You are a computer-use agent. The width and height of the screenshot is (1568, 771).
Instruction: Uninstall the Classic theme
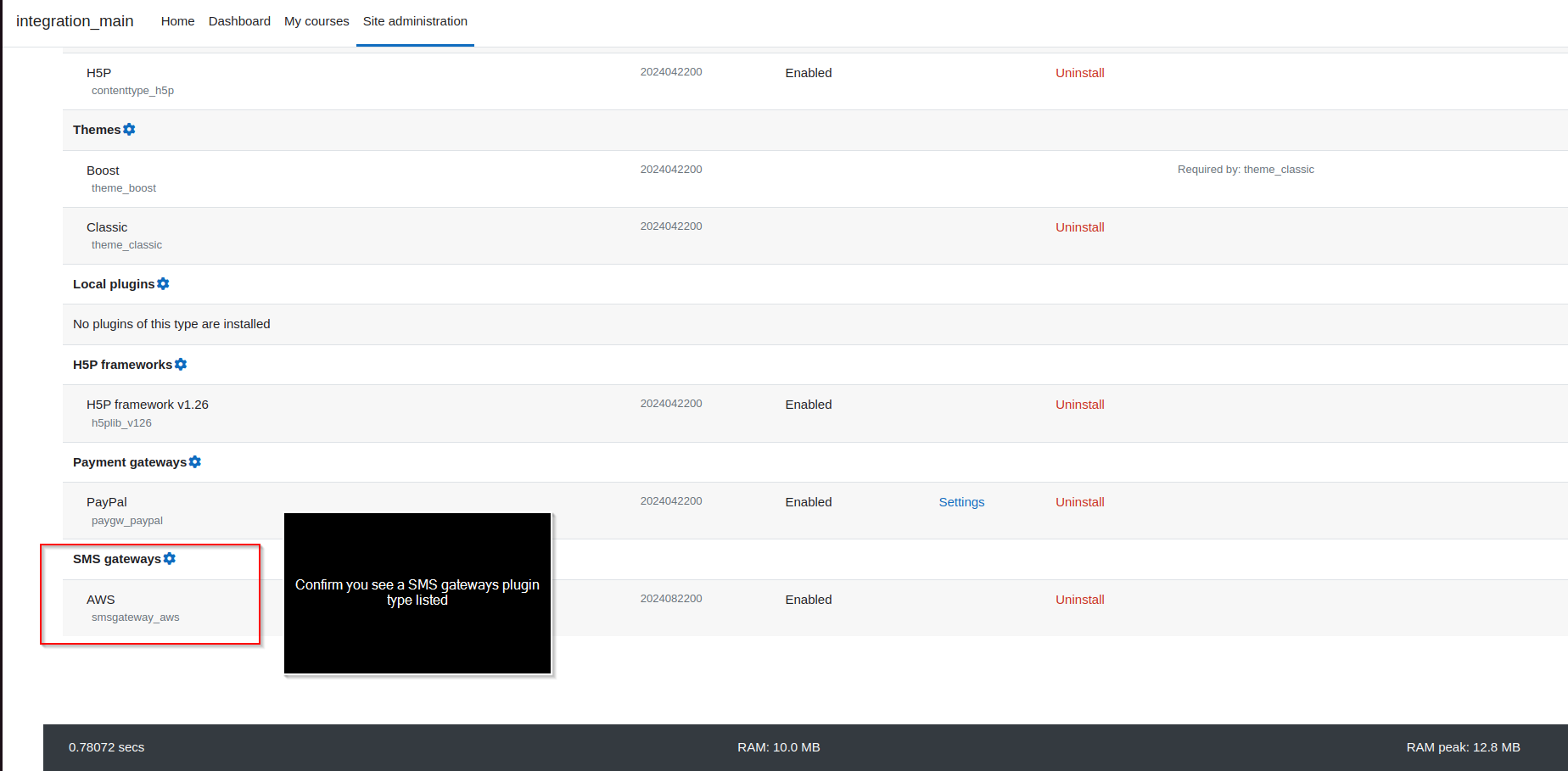(1079, 227)
